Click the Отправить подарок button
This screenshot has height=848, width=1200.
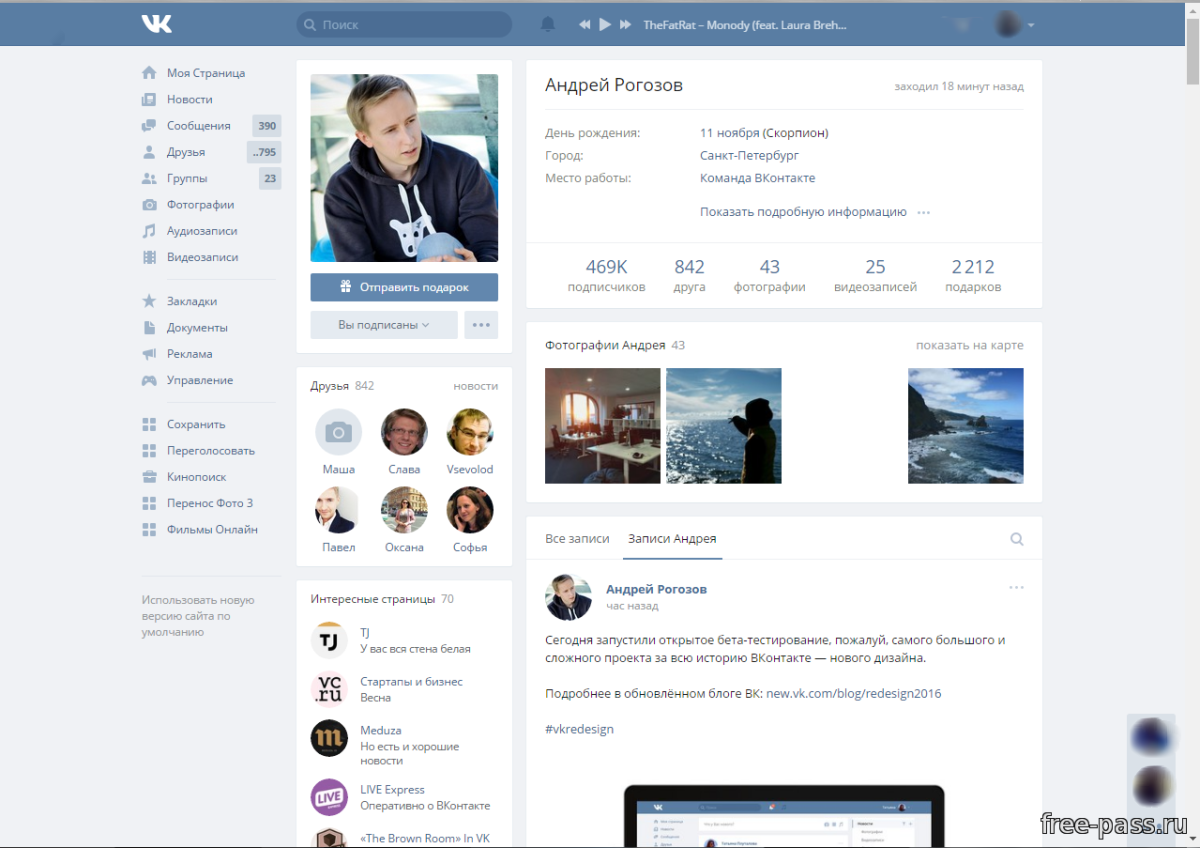tap(403, 286)
